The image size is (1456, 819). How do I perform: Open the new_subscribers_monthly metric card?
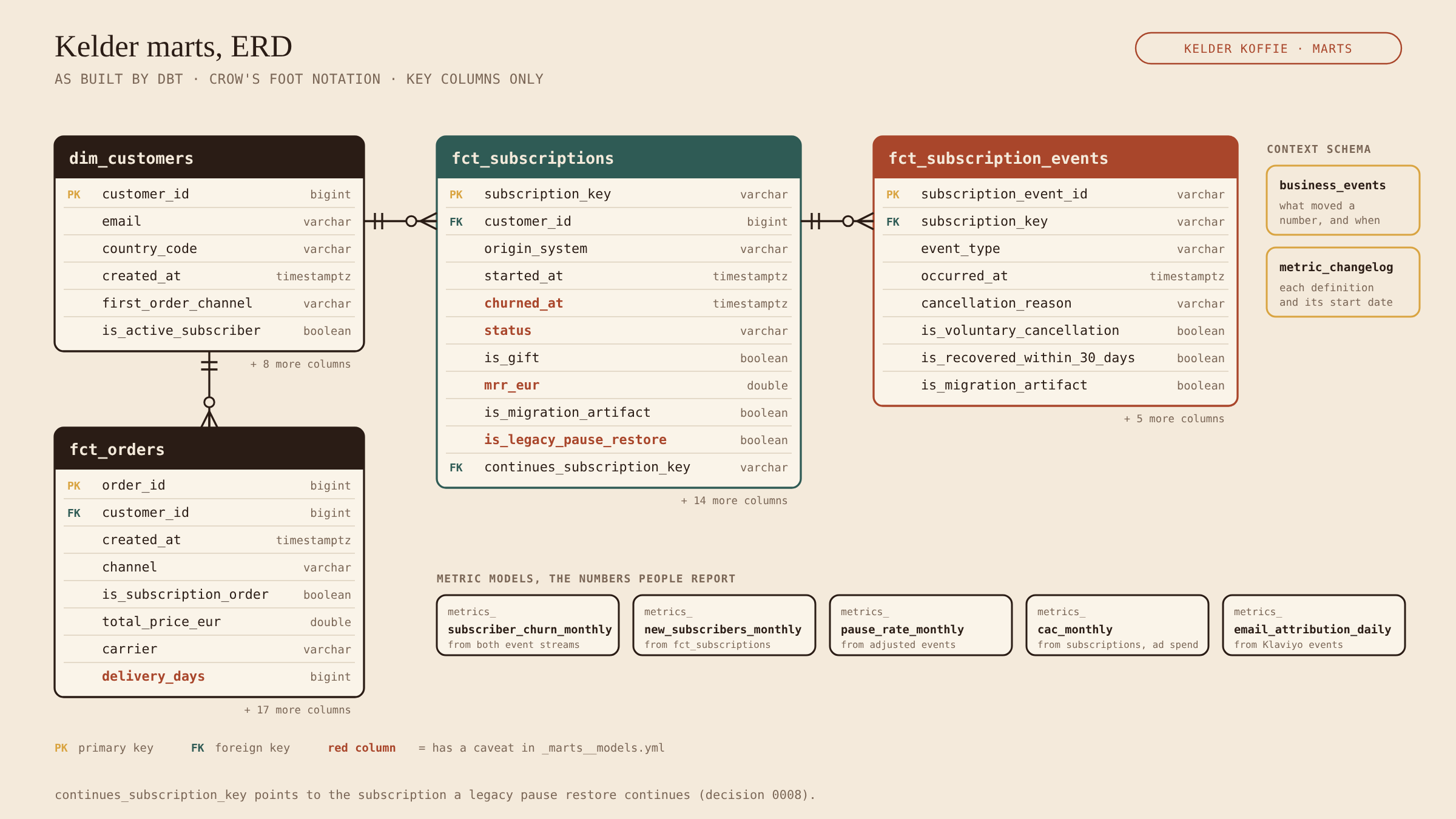tap(724, 625)
